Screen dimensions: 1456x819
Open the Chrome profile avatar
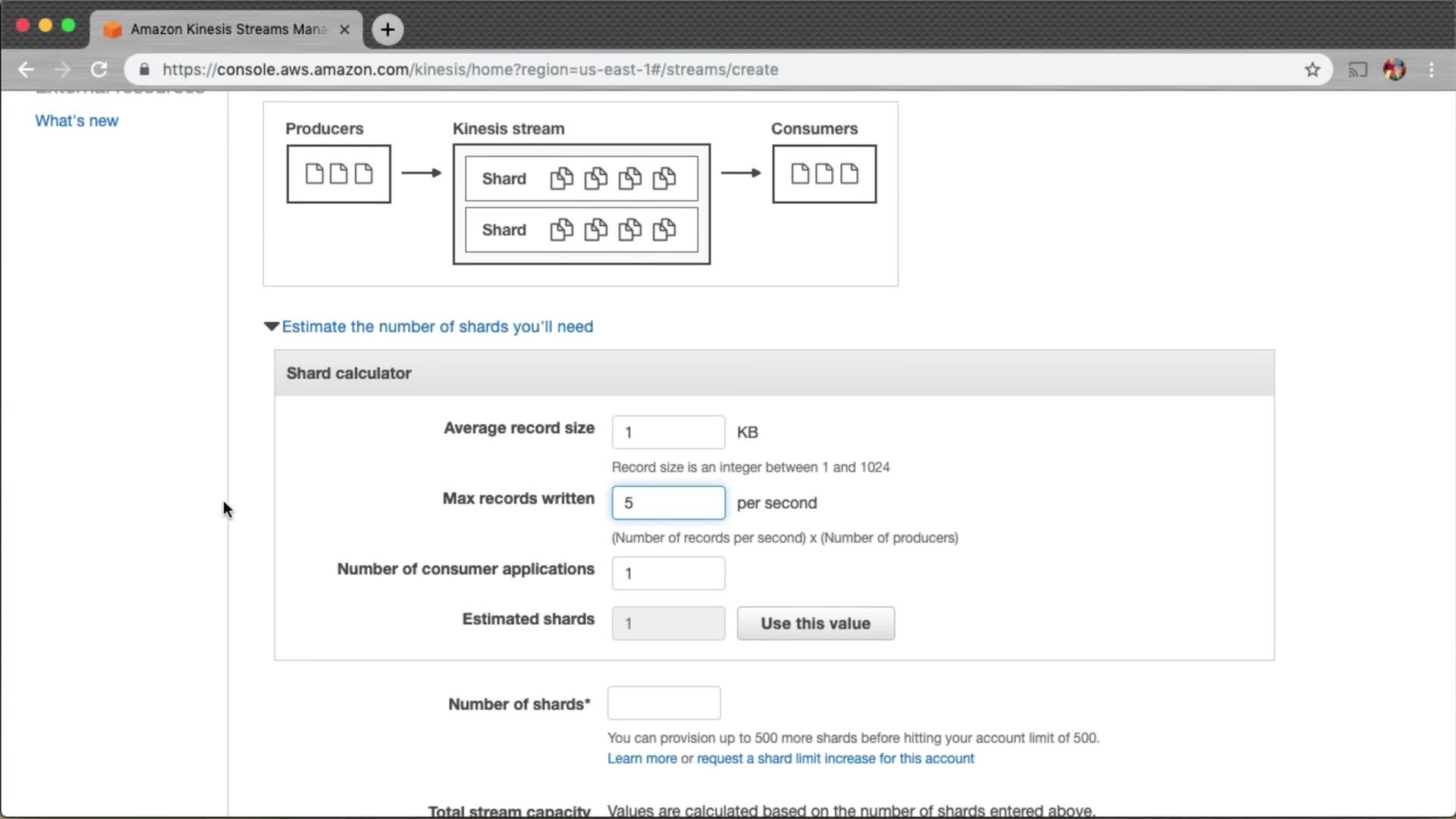tap(1394, 70)
